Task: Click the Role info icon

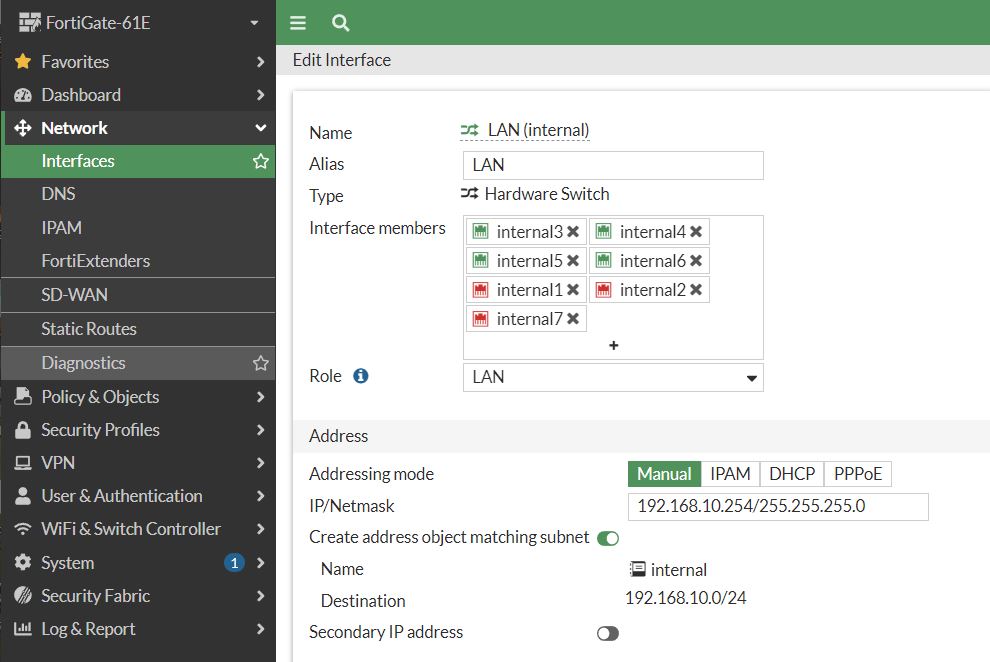Action: tap(361, 376)
